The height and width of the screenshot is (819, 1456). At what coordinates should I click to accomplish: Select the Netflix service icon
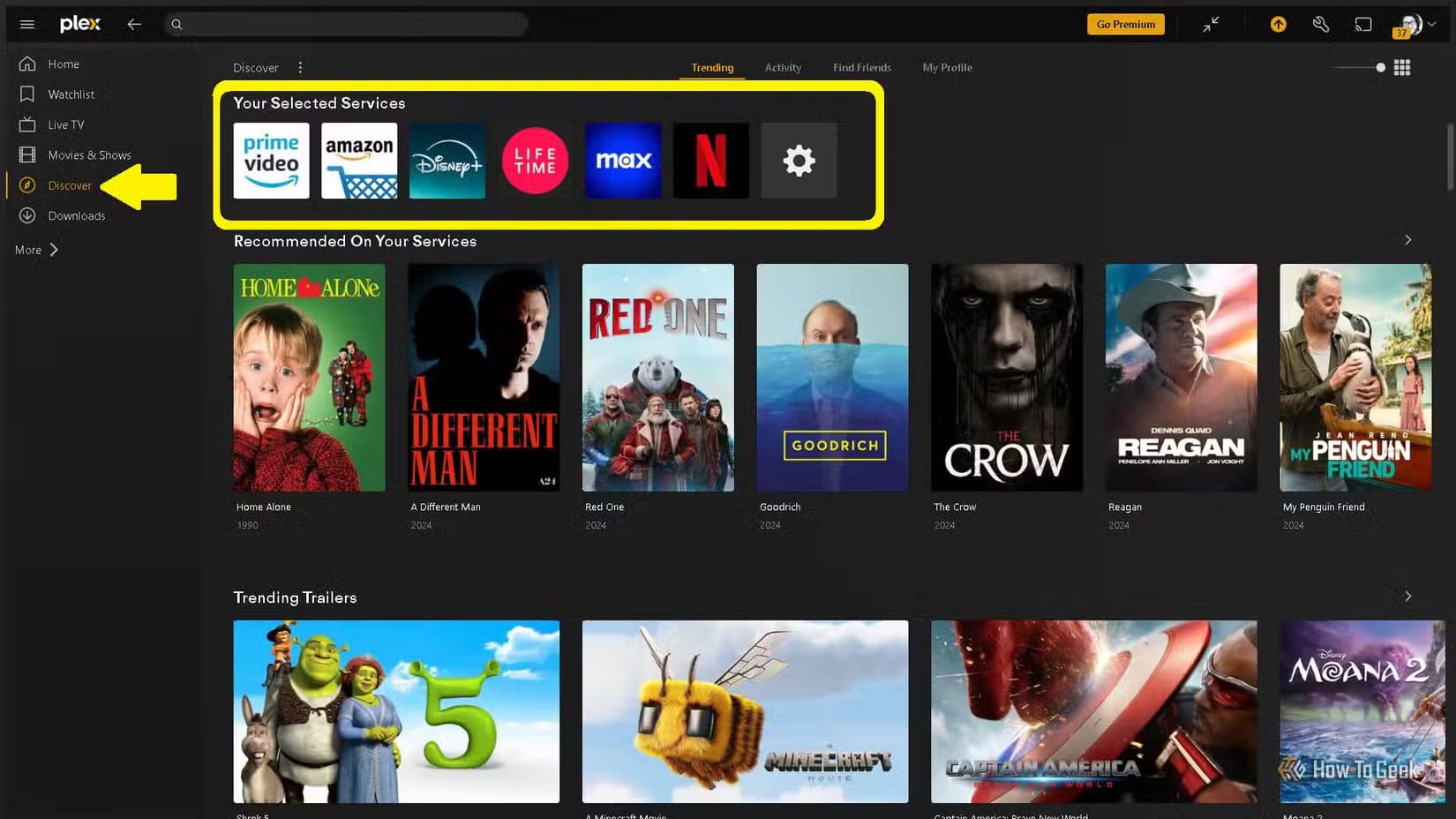tap(711, 161)
